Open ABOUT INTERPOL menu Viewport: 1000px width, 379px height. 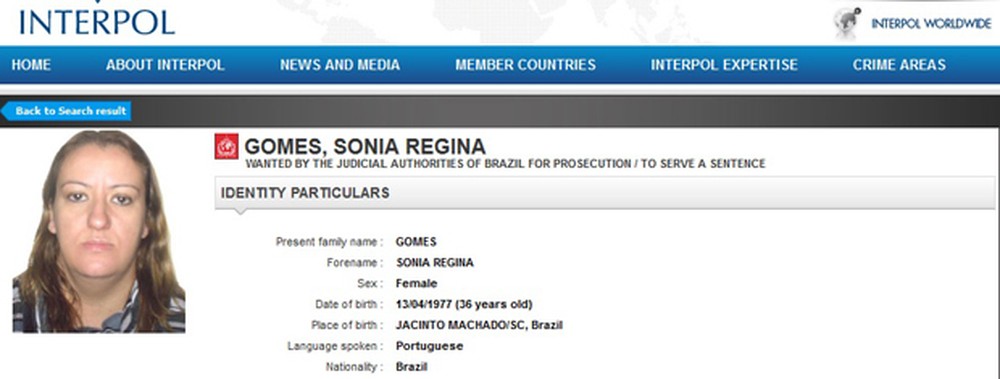(x=165, y=65)
